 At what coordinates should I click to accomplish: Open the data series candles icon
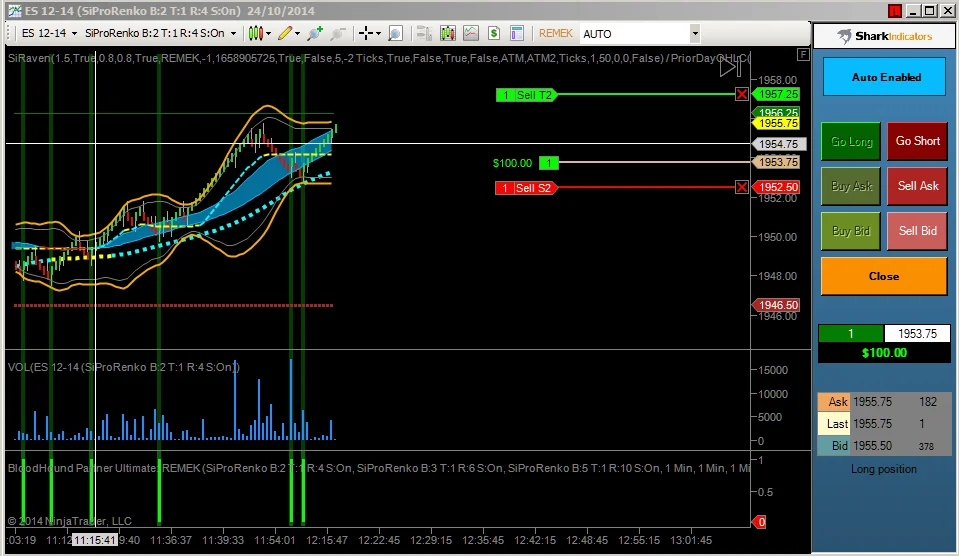coord(448,33)
